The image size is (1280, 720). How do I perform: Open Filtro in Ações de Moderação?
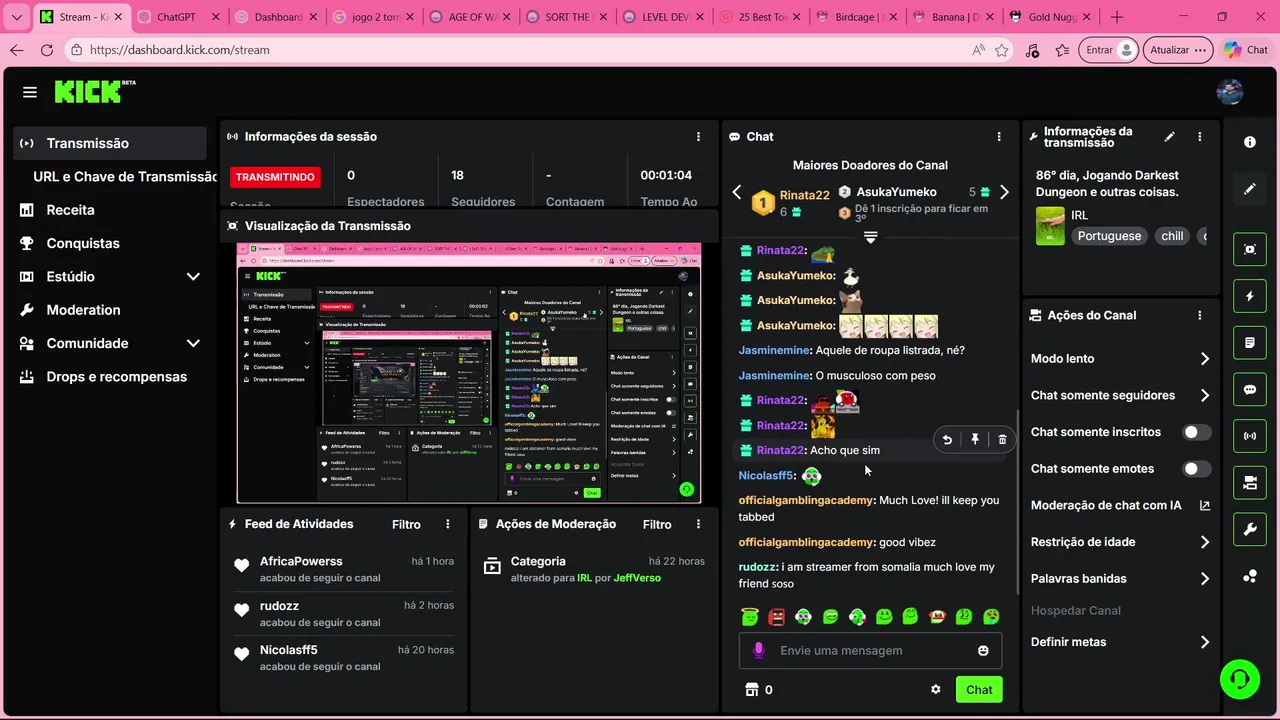[657, 524]
